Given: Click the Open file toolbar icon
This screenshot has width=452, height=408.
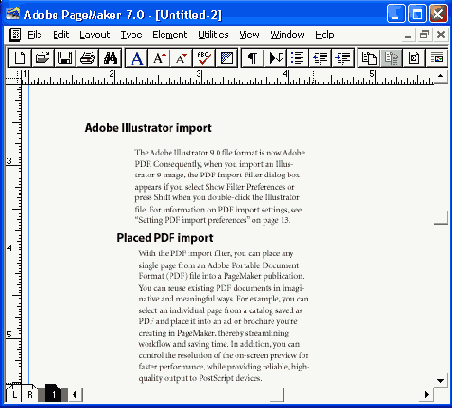Looking at the screenshot, I should click(x=42, y=58).
